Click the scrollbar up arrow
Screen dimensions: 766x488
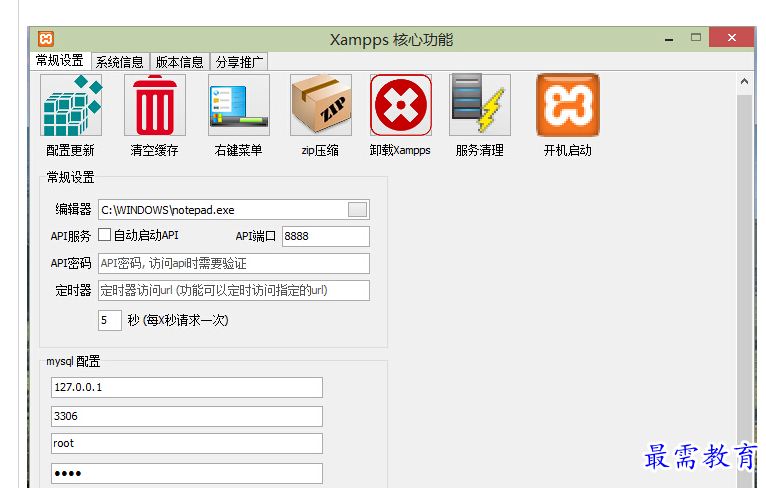point(745,82)
